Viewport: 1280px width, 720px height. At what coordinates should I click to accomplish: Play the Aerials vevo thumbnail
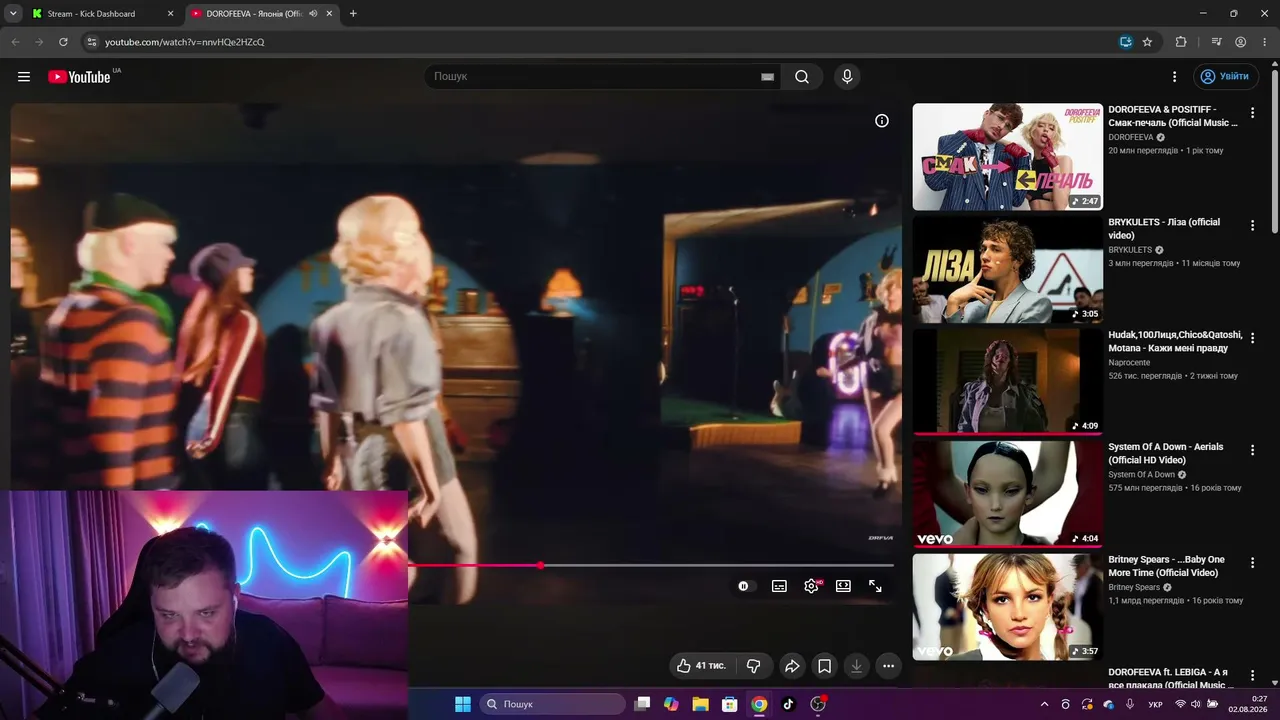pyautogui.click(x=1007, y=494)
